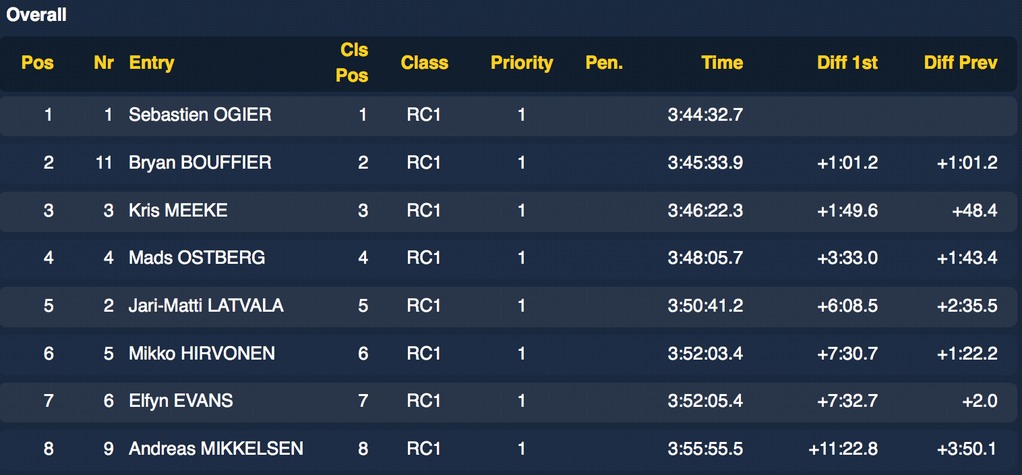Click the Diff 1st column header
Image resolution: width=1022 pixels, height=475 pixels.
tap(847, 63)
